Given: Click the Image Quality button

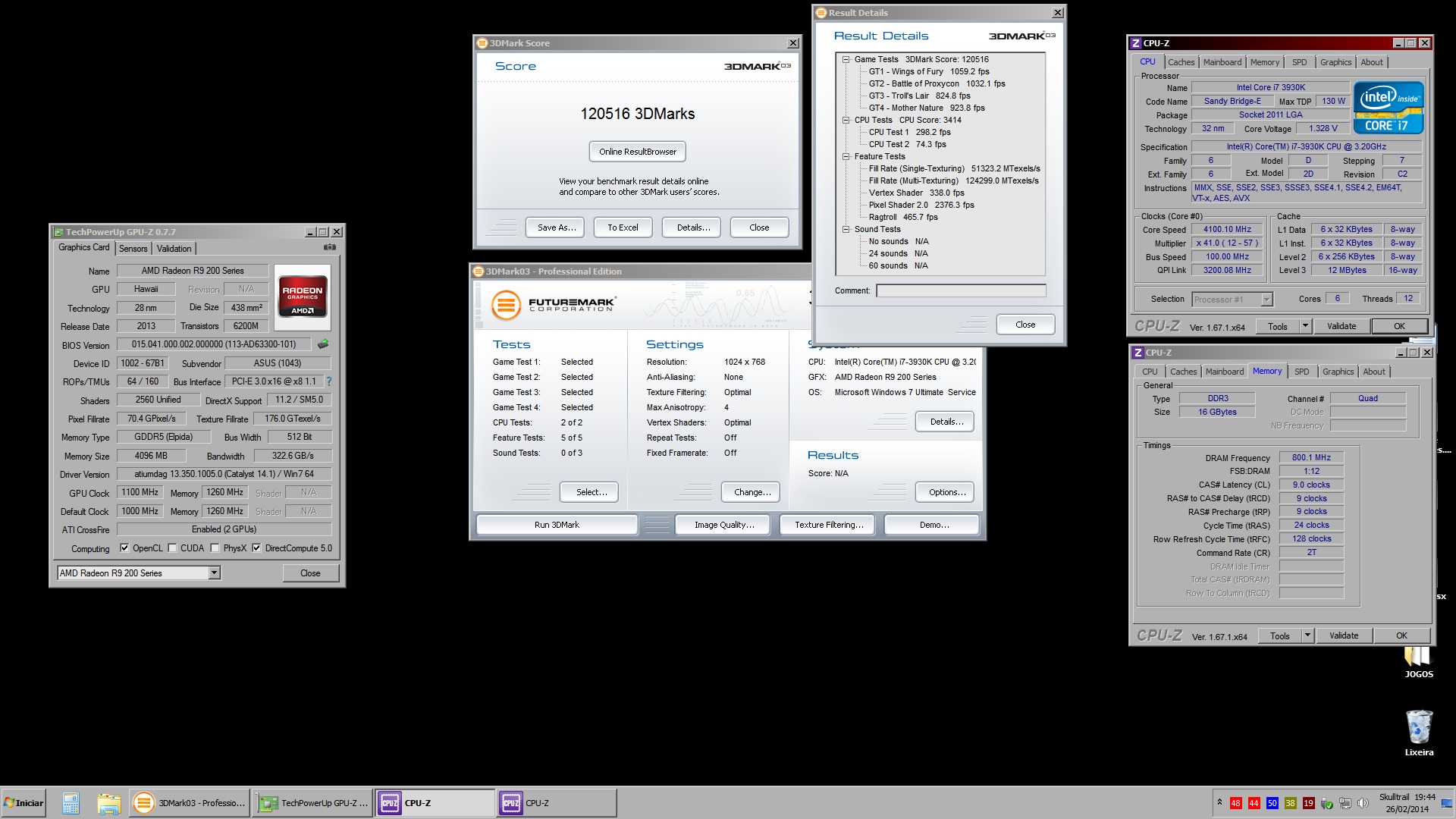Looking at the screenshot, I should click(724, 525).
